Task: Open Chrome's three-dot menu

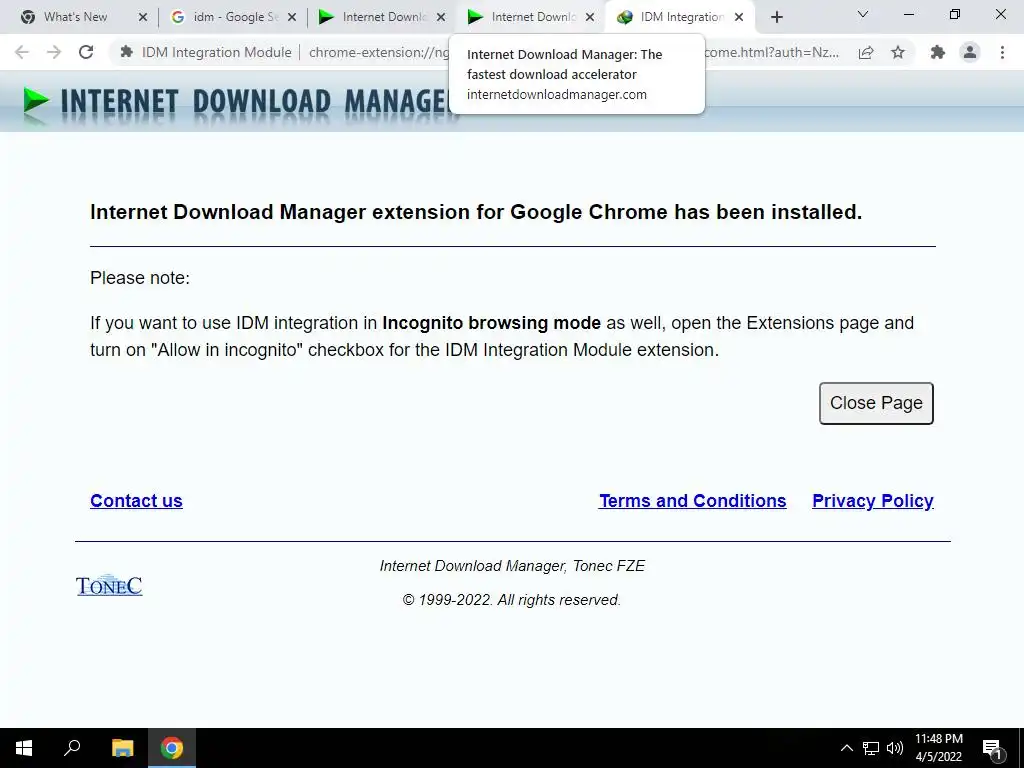Action: click(x=1002, y=52)
